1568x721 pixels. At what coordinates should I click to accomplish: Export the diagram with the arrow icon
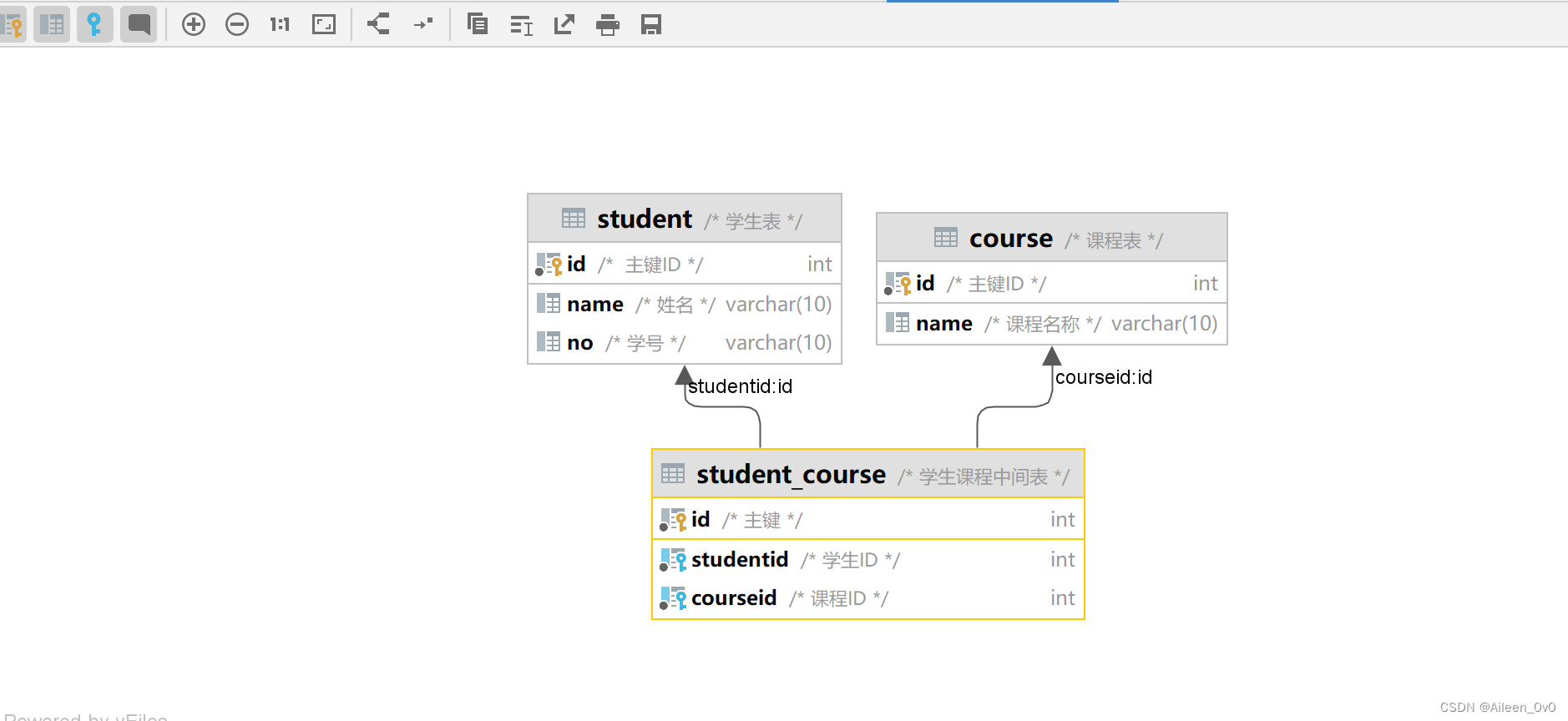[x=564, y=25]
